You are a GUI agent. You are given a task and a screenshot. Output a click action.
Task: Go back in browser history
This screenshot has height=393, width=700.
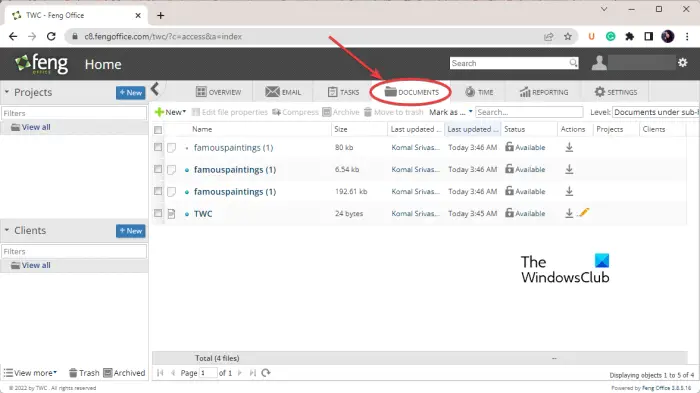[13, 37]
